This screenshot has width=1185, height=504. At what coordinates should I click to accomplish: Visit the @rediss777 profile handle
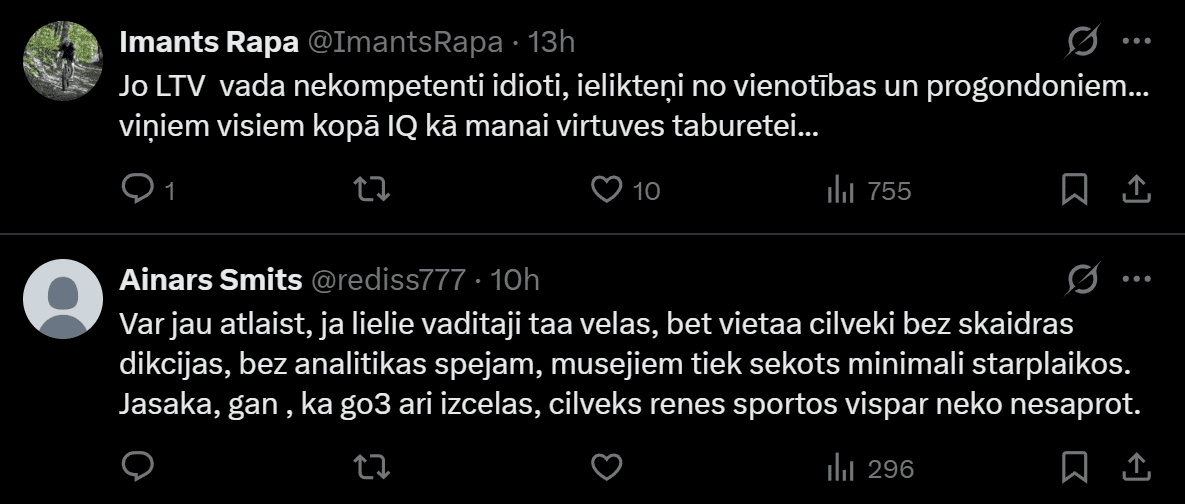point(389,279)
